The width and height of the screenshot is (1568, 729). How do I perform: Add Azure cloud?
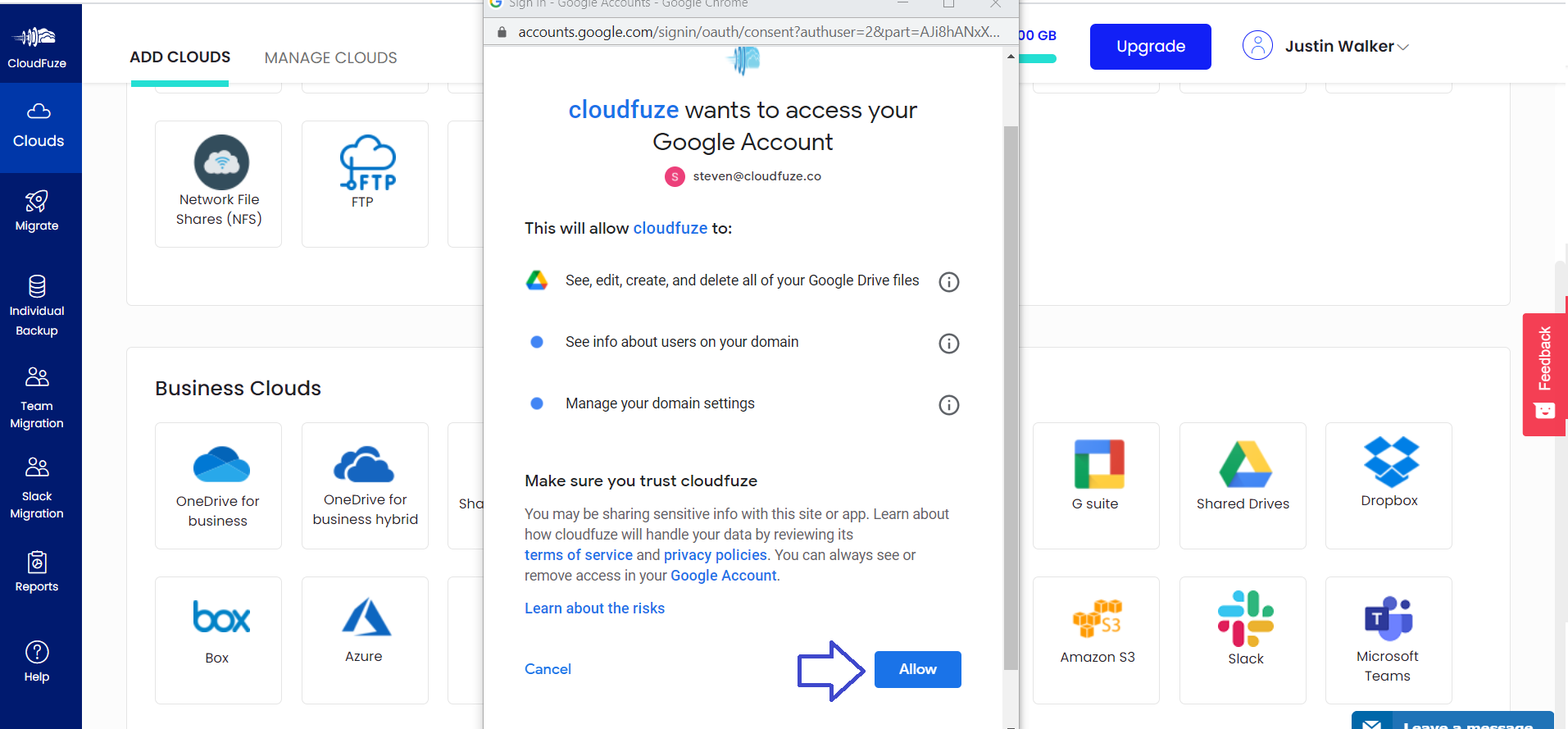pos(365,640)
